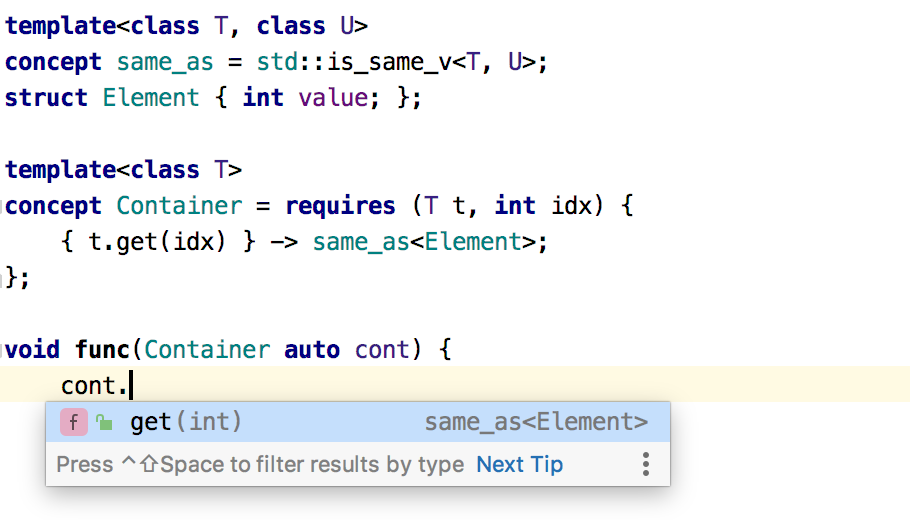Click the green public-visibility lock icon
Image resolution: width=910 pixels, height=520 pixels.
(104, 423)
